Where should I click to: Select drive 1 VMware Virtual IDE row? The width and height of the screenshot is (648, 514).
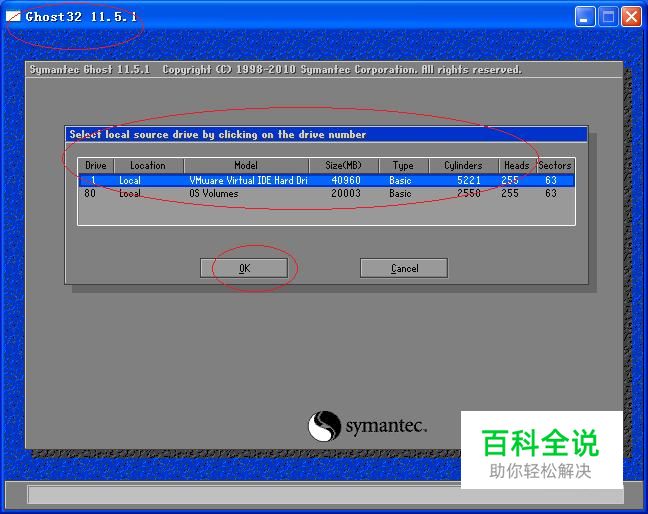tap(326, 180)
